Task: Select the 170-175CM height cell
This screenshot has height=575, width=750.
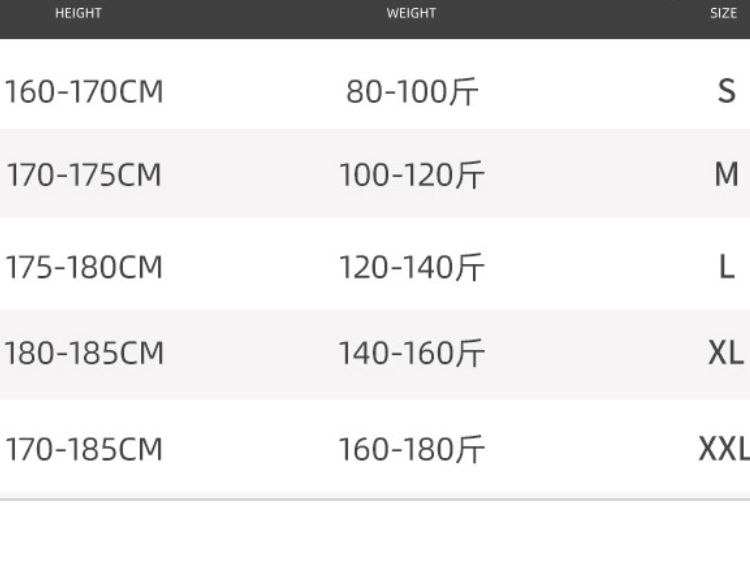Action: (x=84, y=175)
